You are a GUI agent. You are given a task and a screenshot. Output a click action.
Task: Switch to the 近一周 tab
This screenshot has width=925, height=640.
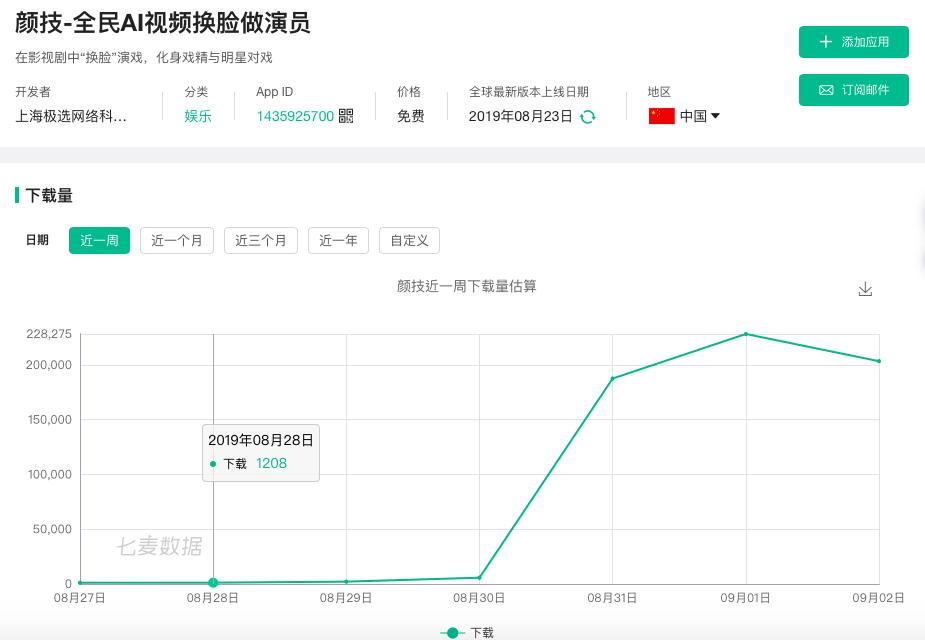click(x=99, y=240)
